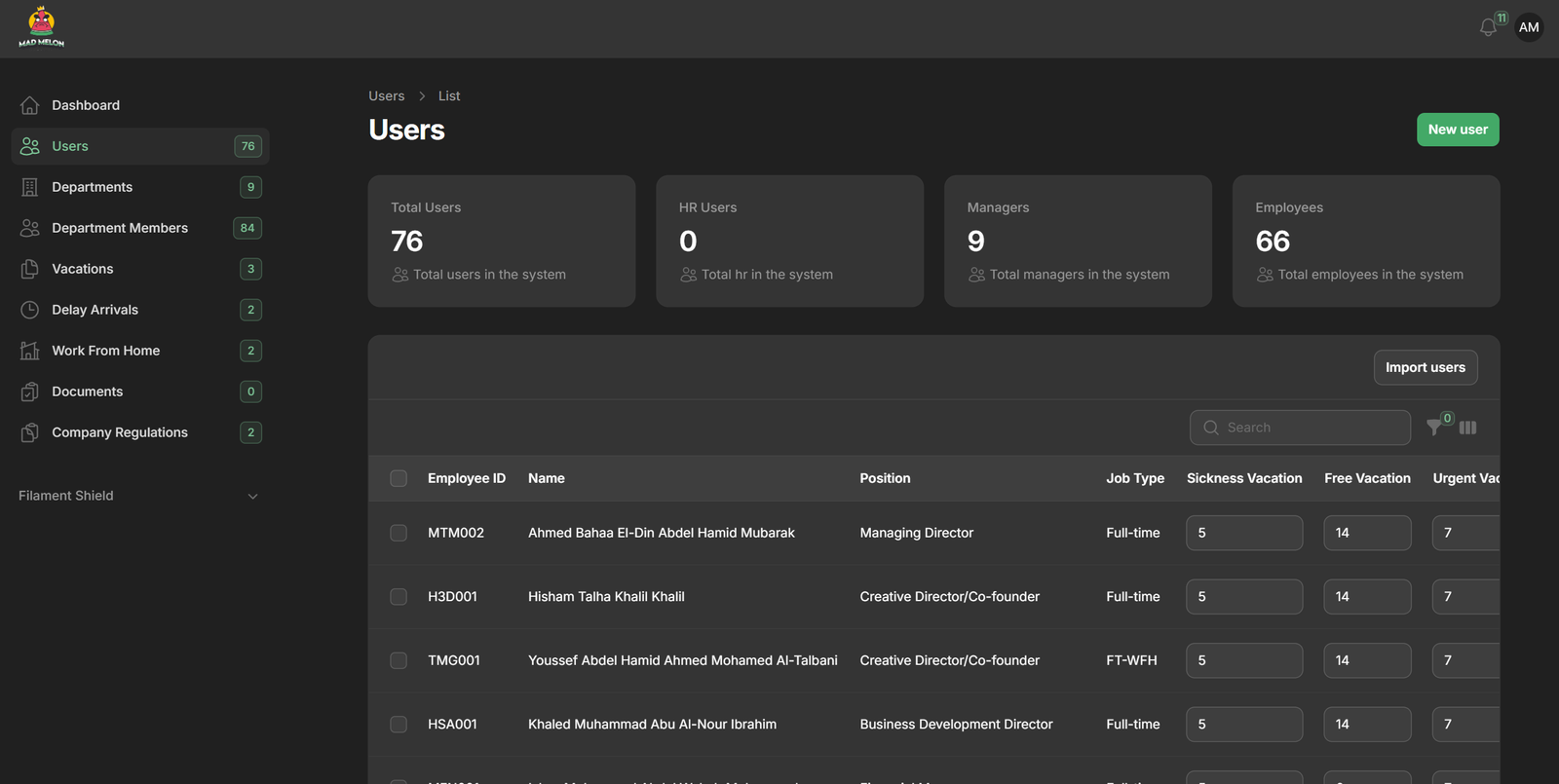Image resolution: width=1559 pixels, height=784 pixels.
Task: Click the Departments building icon
Action: pos(30,187)
